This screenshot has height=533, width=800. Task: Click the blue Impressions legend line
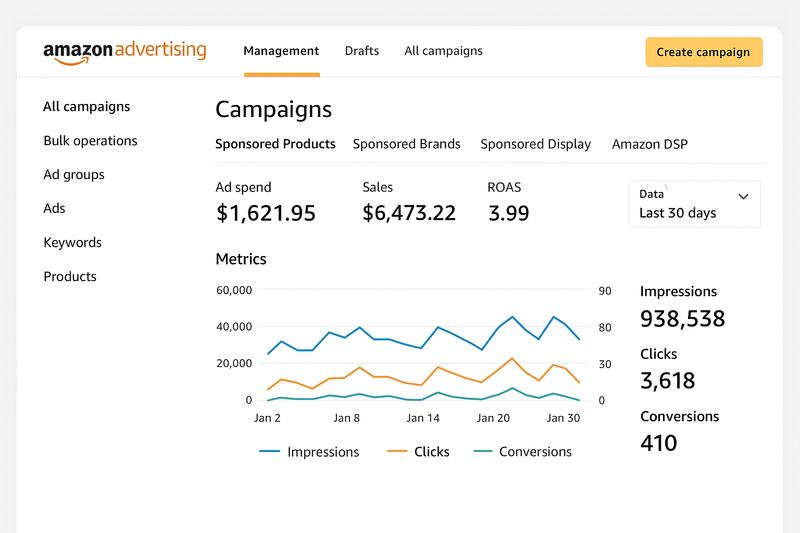pos(269,451)
